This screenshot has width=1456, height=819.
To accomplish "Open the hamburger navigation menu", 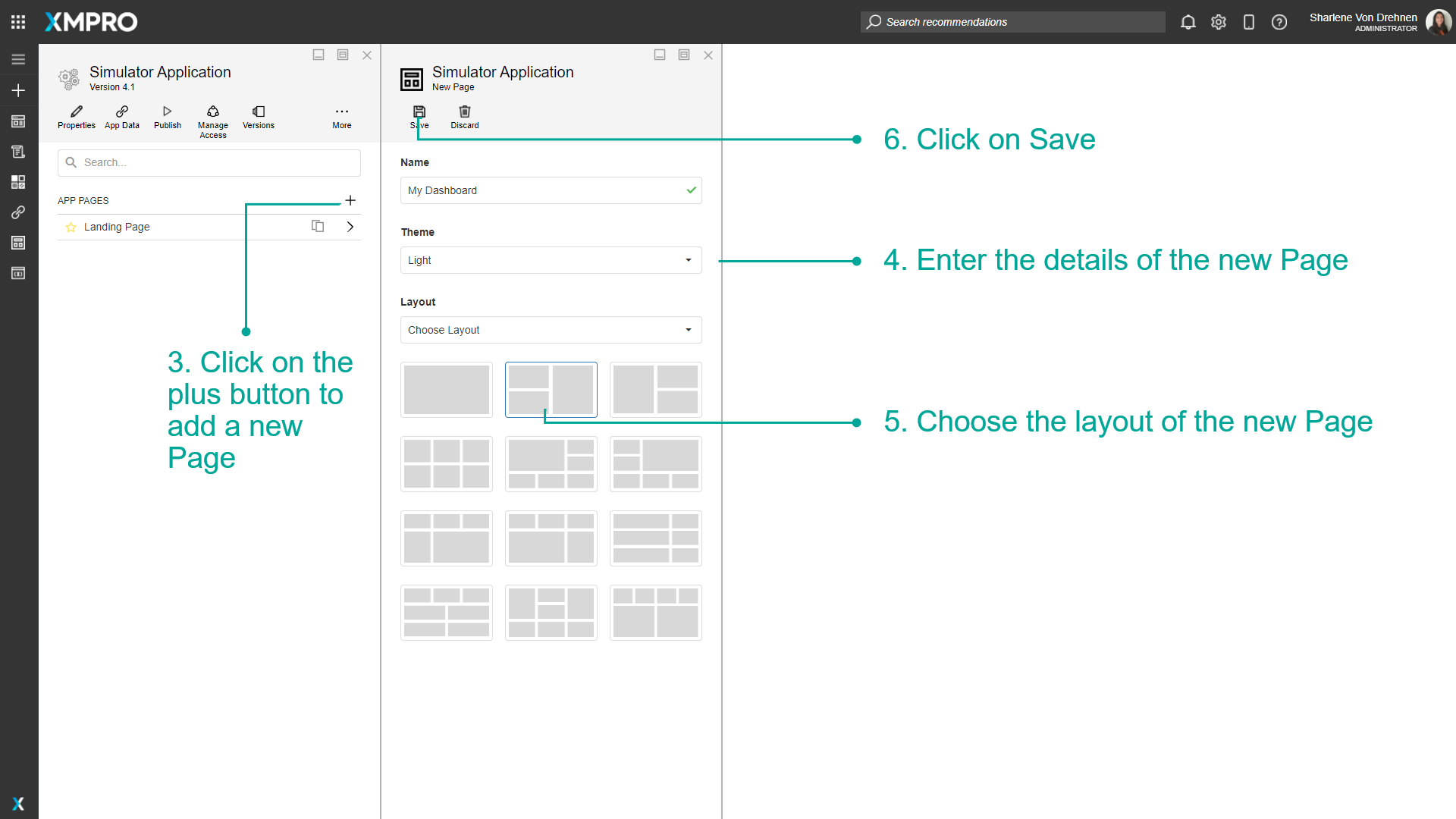I will (x=18, y=59).
